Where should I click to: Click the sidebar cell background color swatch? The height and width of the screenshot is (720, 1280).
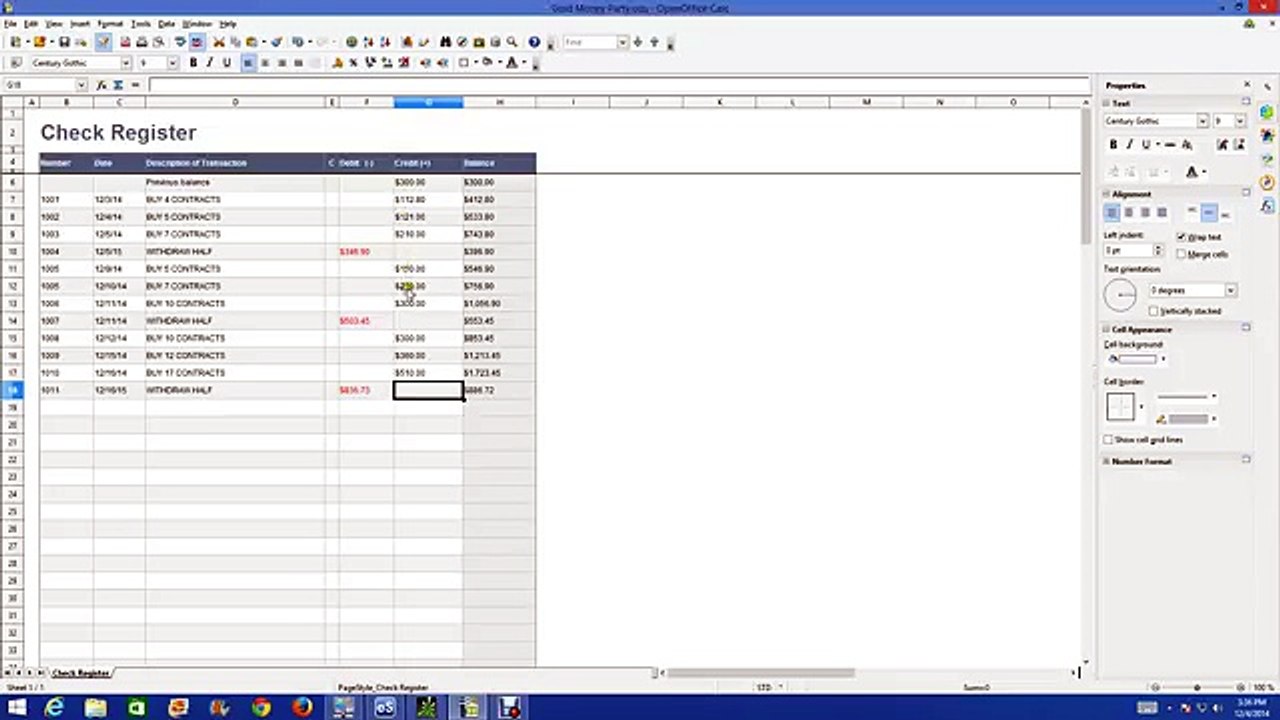pos(1139,359)
